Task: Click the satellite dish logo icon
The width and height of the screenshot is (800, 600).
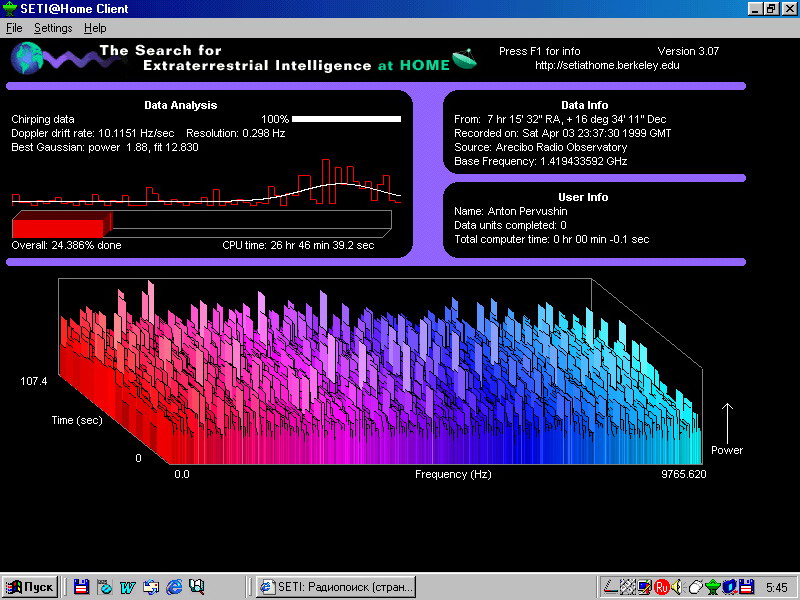Action: pos(464,59)
